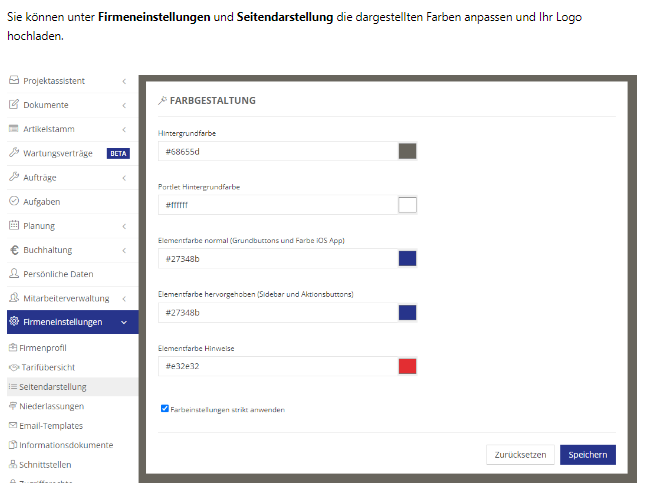The width and height of the screenshot is (656, 499).
Task: Collapse the Firmeneinstellungen section chevron
Action: tap(123, 322)
